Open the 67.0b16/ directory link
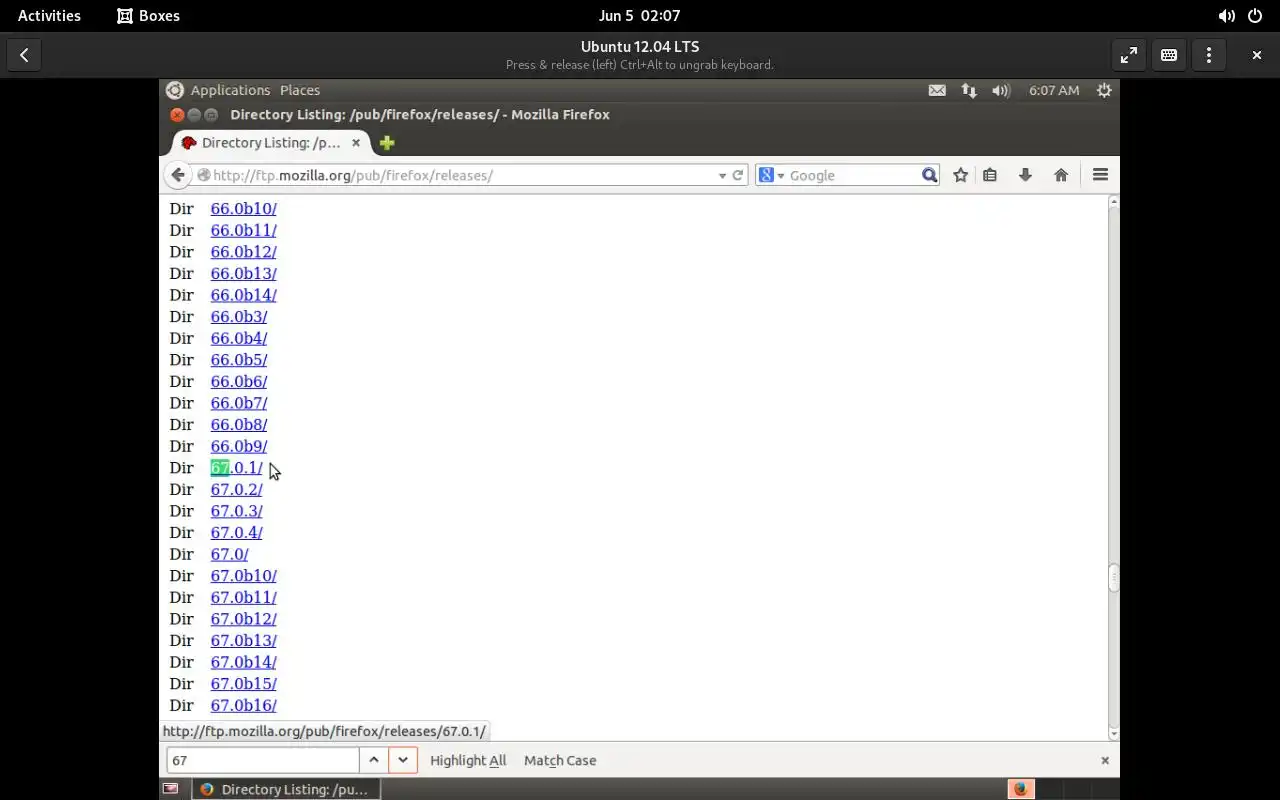The height and width of the screenshot is (800, 1280). [243, 706]
